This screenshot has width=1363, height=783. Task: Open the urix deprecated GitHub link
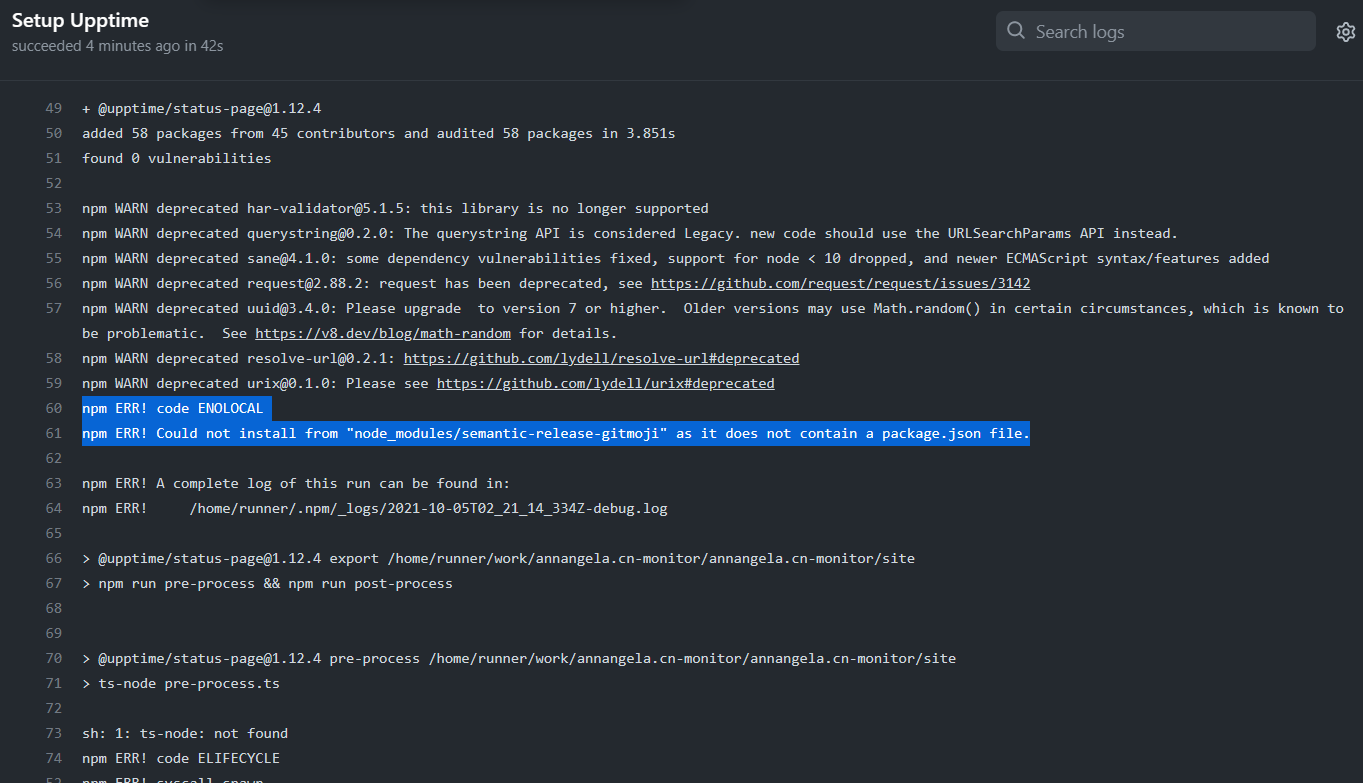604,383
